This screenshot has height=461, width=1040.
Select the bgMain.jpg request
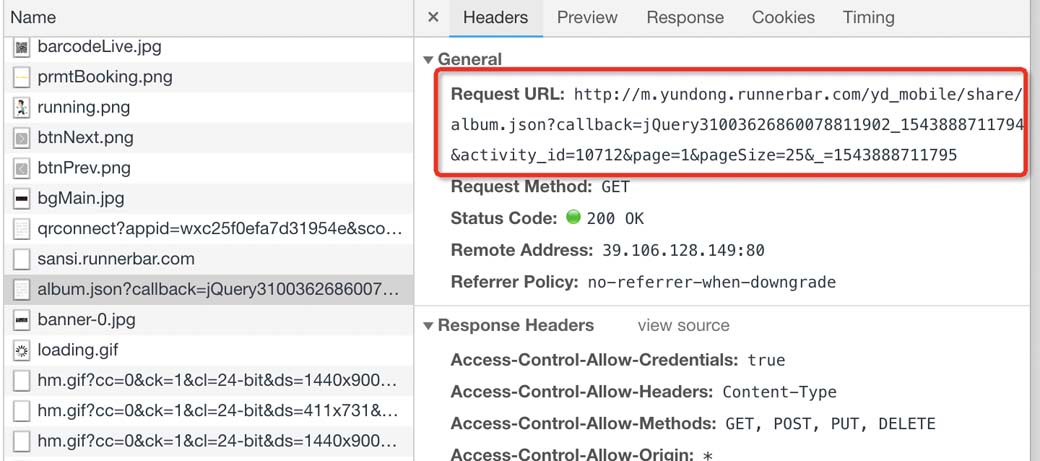[x=208, y=198]
